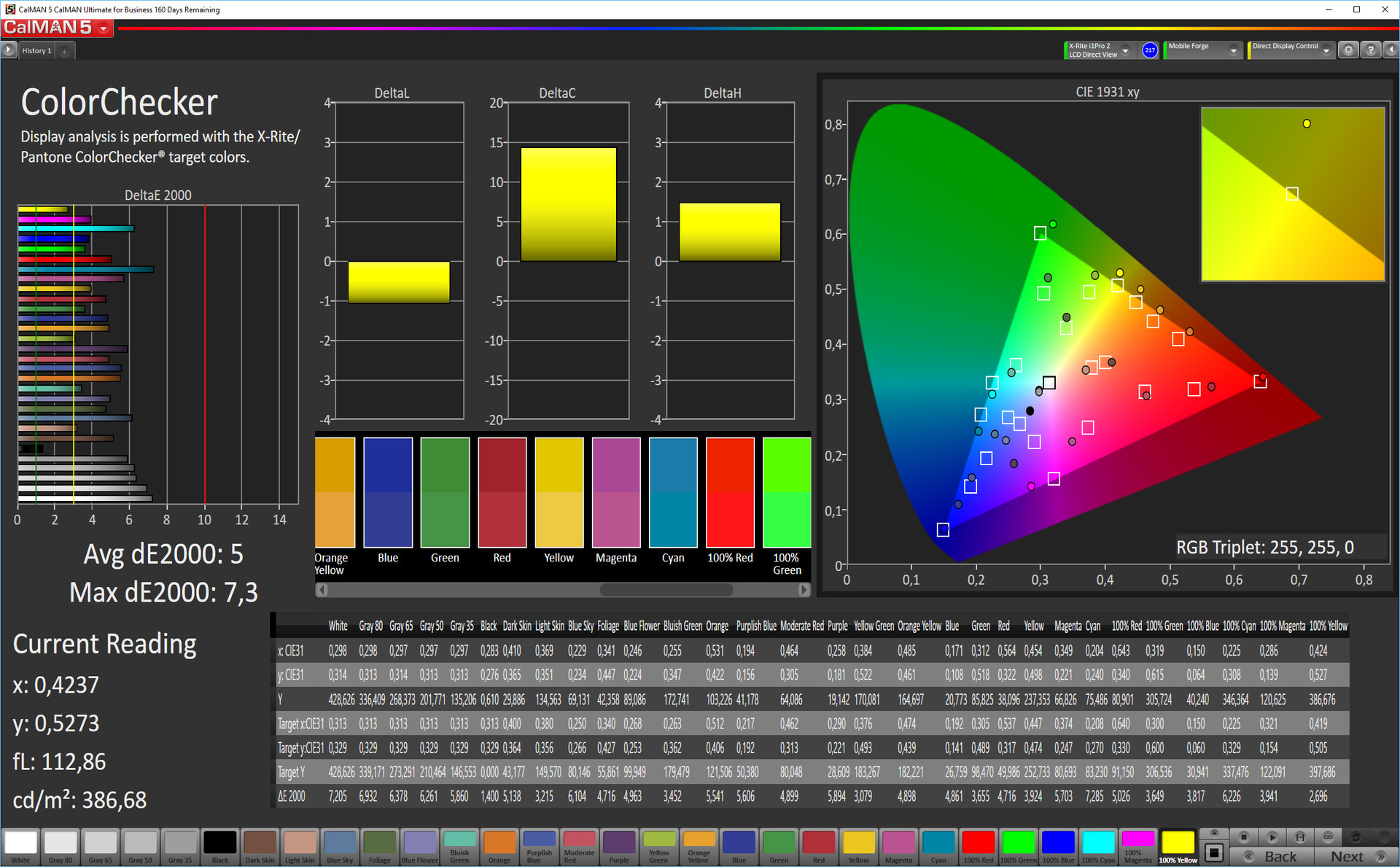Select the Blue Flower swatch

tap(419, 847)
